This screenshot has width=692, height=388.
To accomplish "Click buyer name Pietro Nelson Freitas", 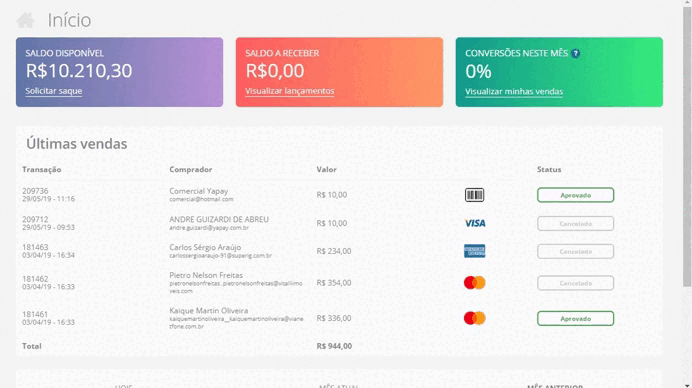I will [206, 275].
